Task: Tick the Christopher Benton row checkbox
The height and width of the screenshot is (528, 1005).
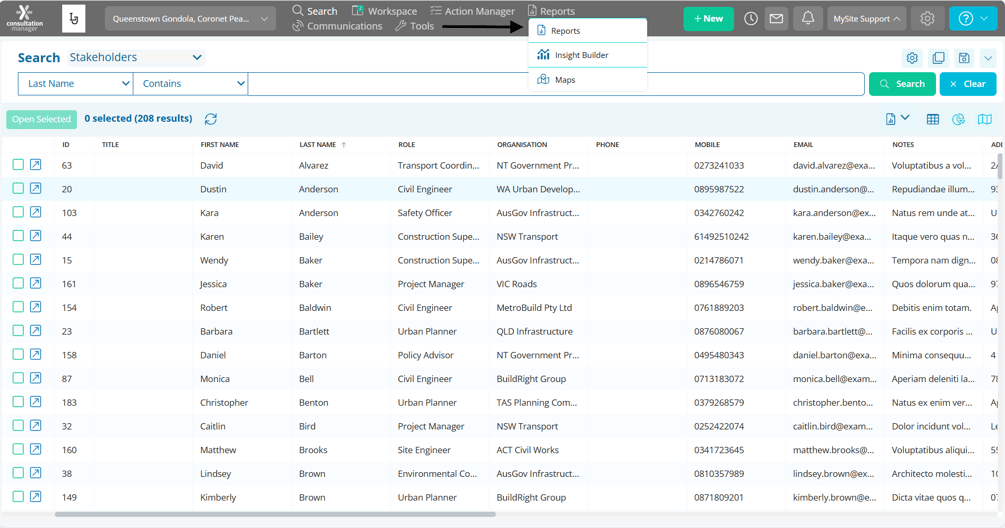Action: pos(18,402)
